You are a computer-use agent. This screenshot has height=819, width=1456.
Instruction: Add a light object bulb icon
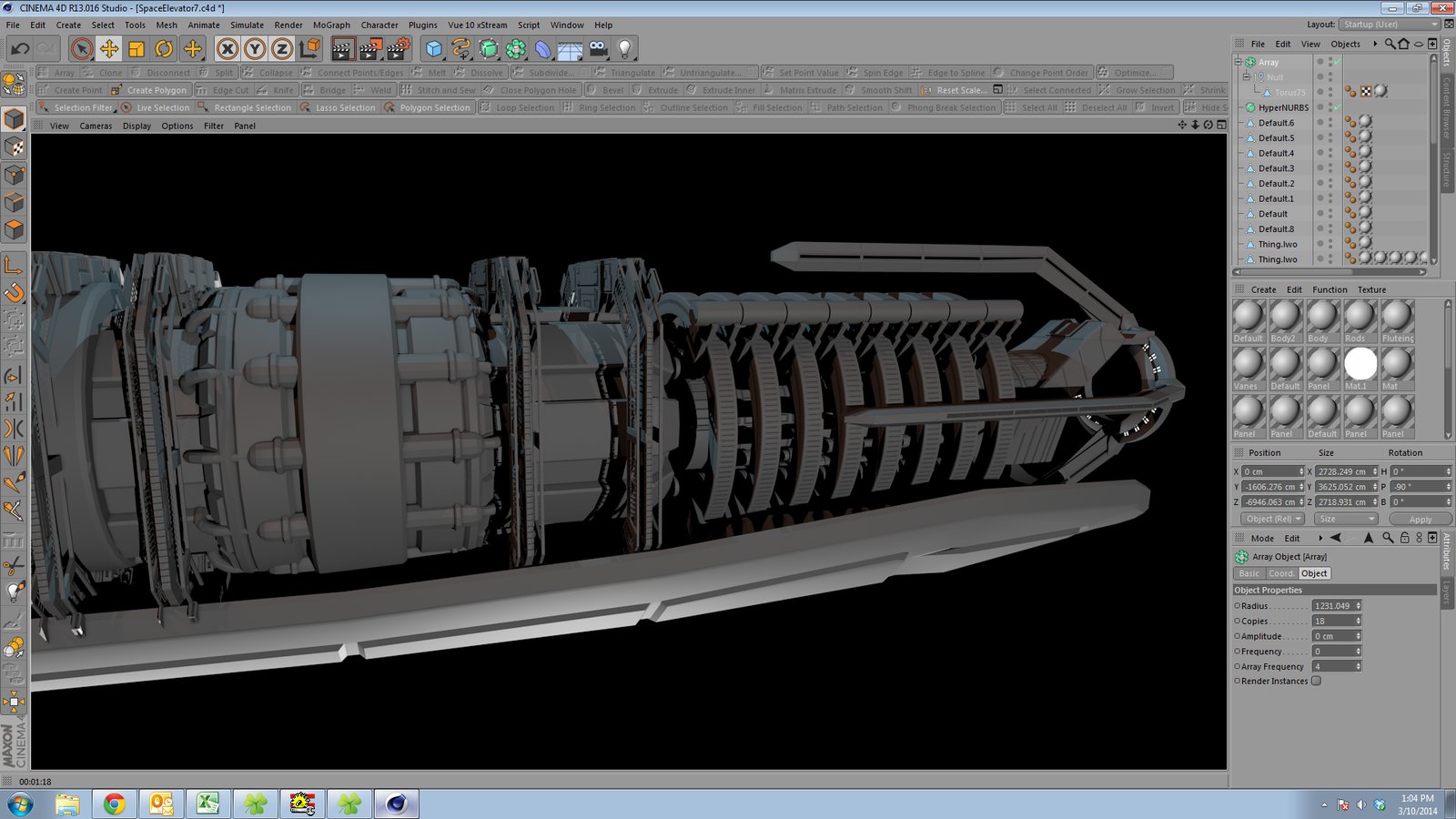(625, 48)
